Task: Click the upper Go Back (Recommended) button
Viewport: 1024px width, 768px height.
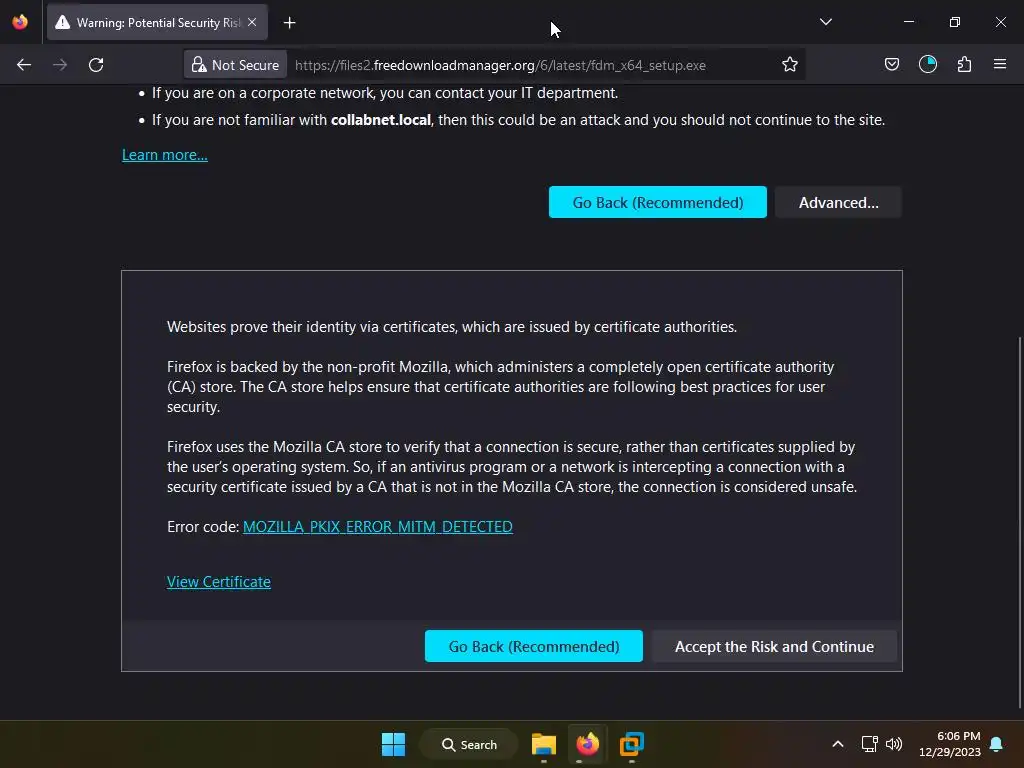Action: pos(658,202)
